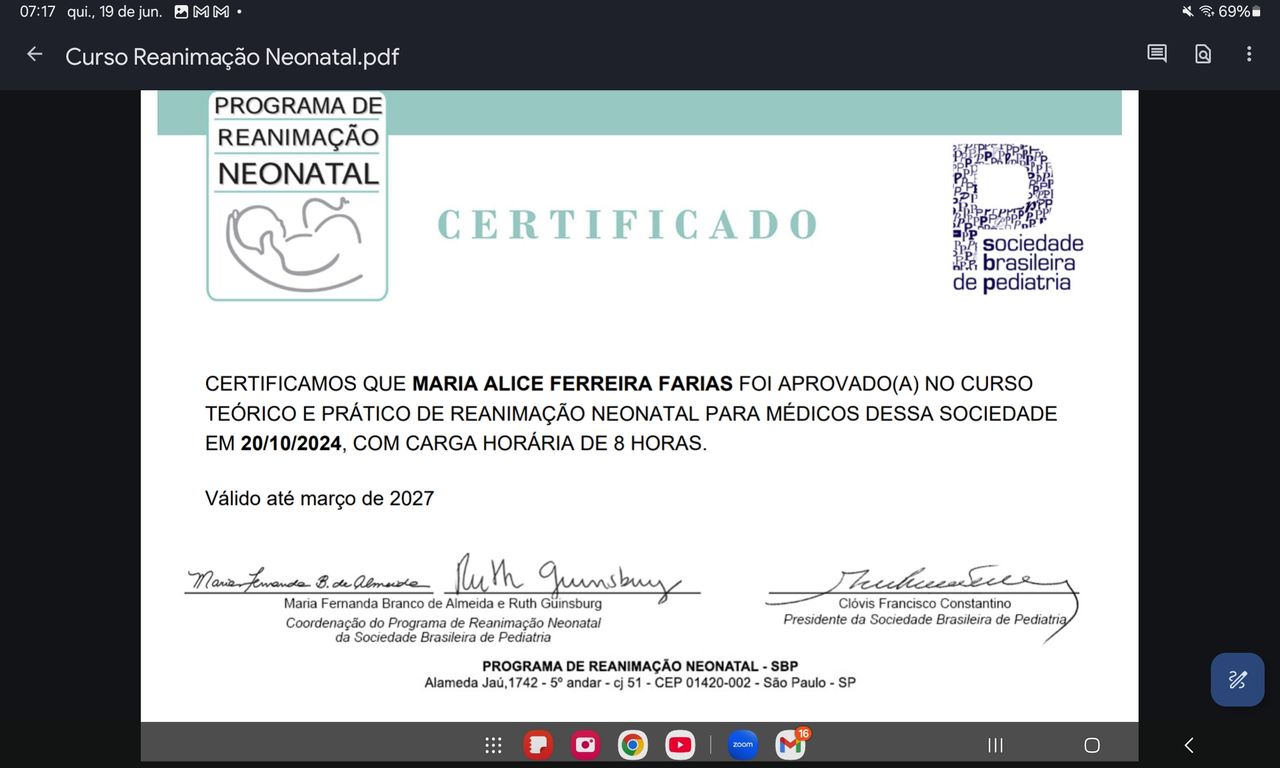Screen dimensions: 1280x768
Task: Open the Zoom app icon
Action: coord(743,745)
